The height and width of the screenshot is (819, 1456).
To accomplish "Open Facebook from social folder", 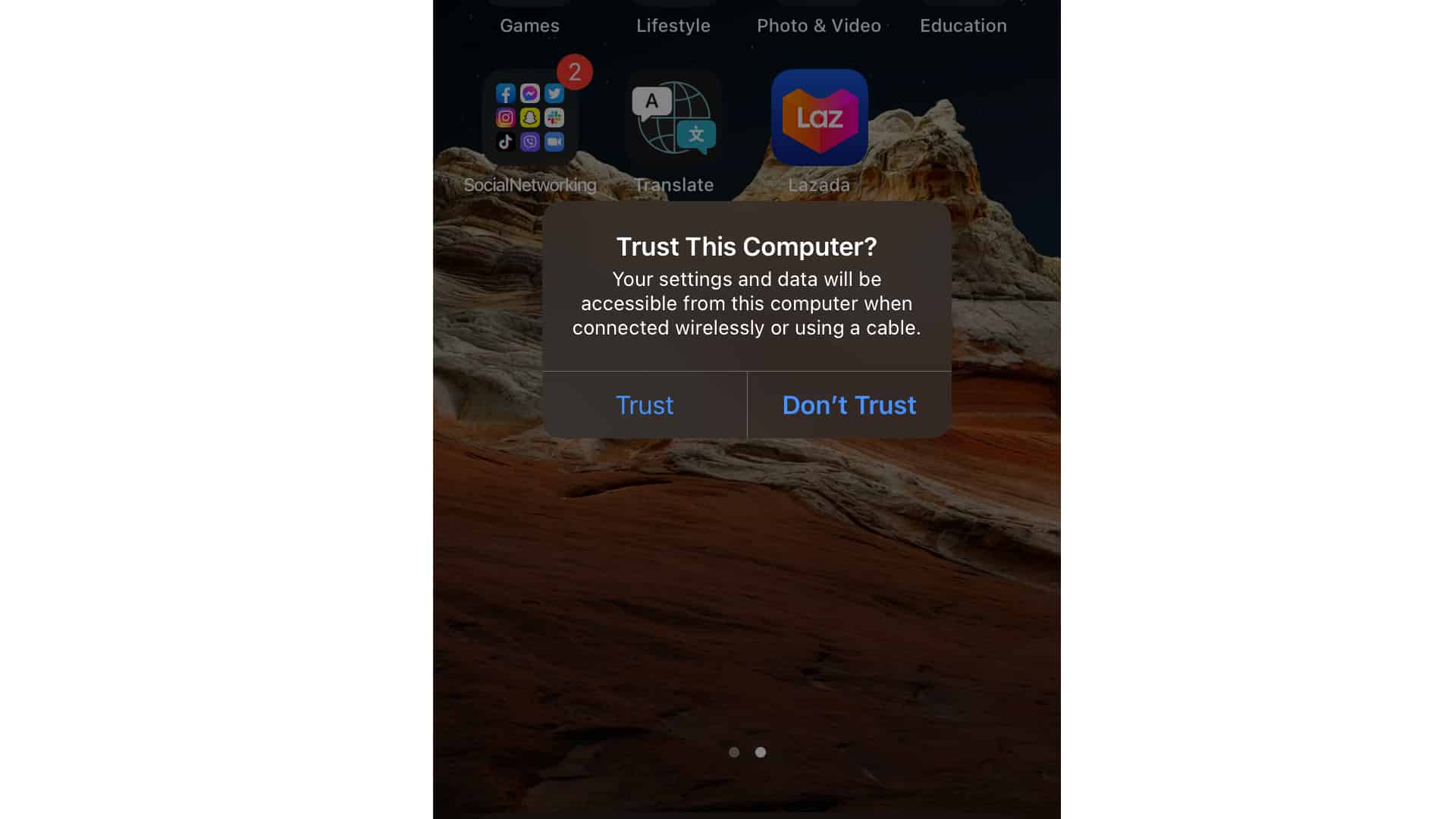I will (x=506, y=93).
